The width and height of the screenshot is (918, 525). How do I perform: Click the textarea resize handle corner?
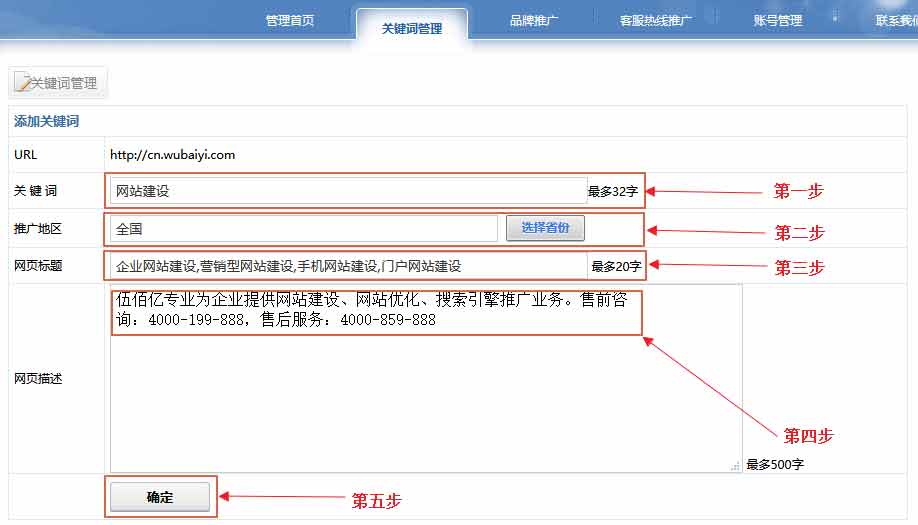pyautogui.click(x=735, y=466)
